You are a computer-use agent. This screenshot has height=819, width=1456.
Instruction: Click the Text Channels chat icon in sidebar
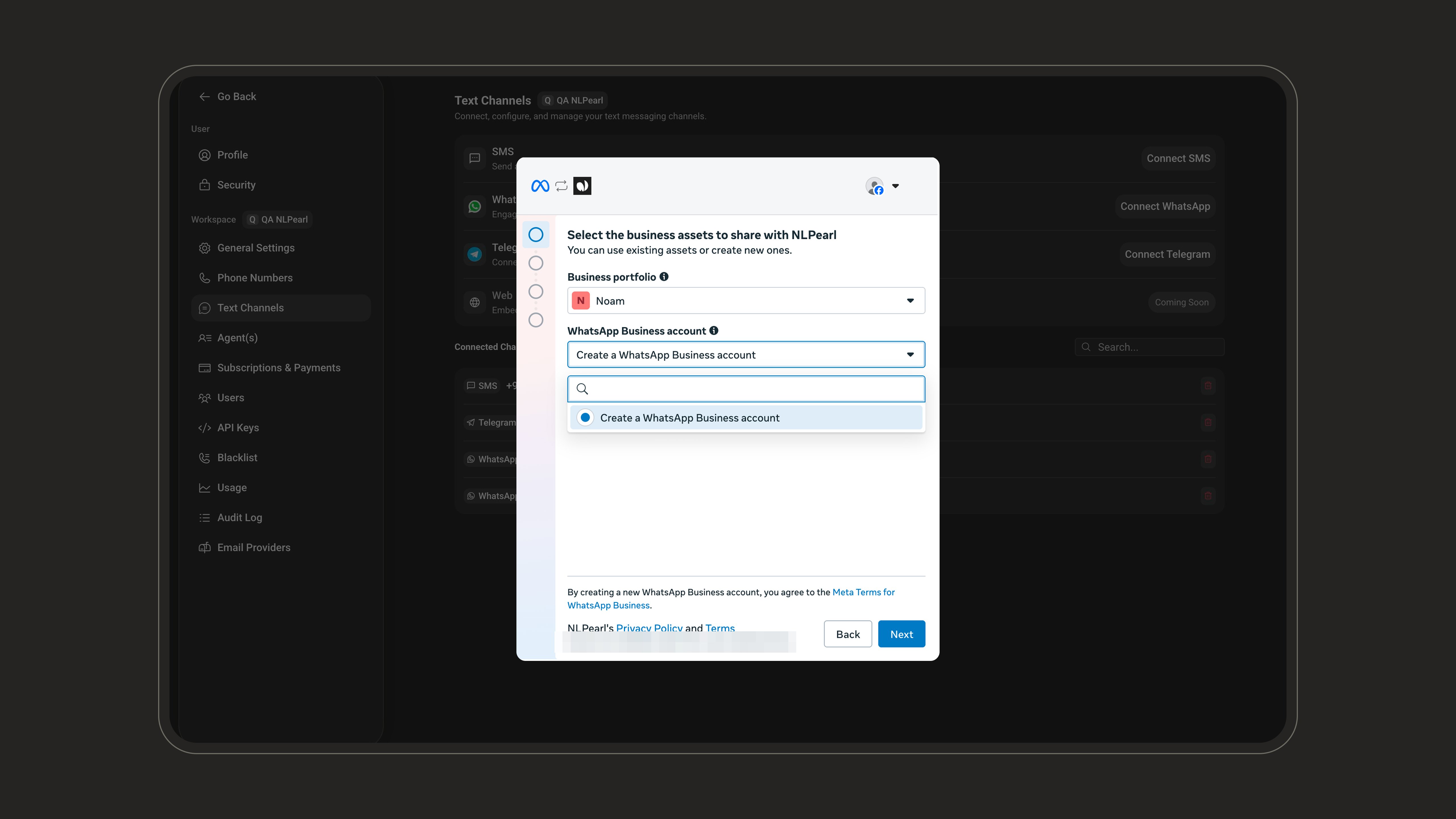tap(205, 308)
